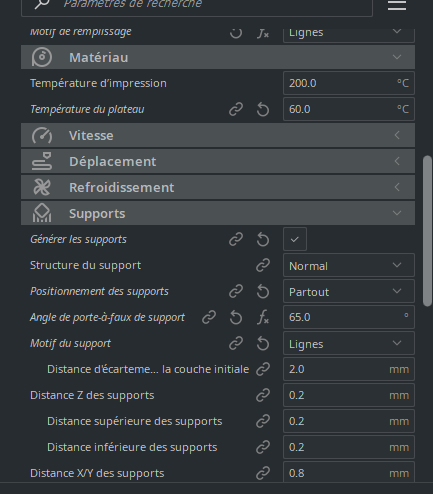Click the Matériau spool icon

pos(42,57)
